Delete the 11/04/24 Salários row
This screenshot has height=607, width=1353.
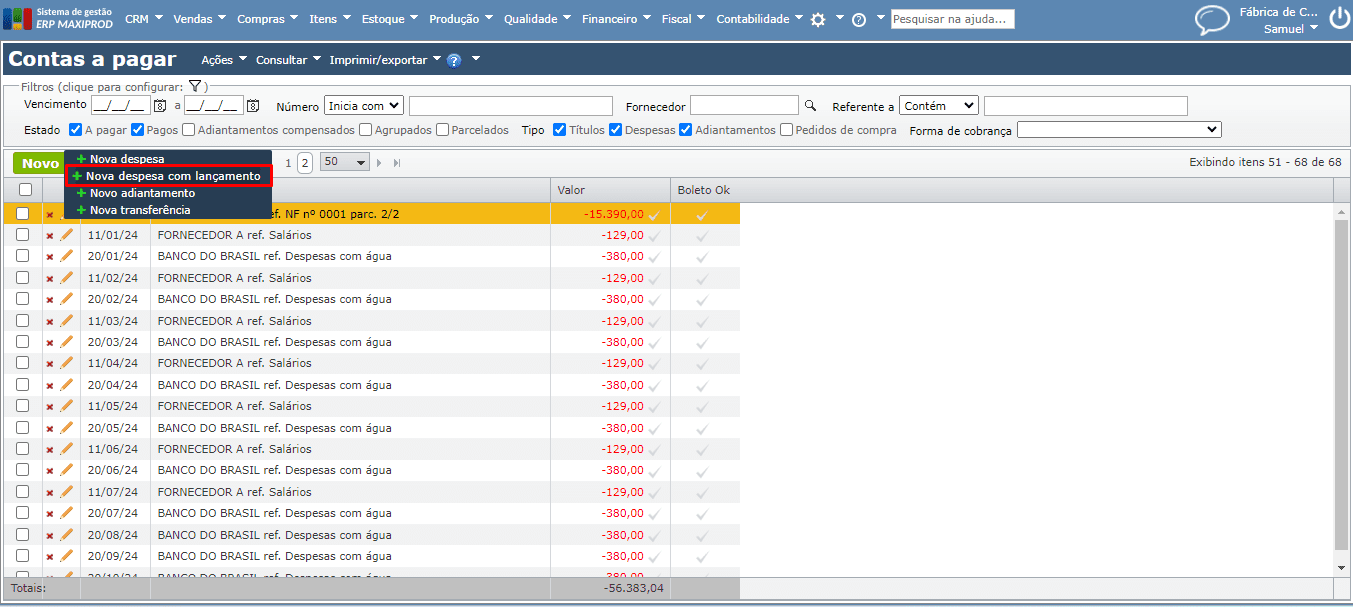pyautogui.click(x=49, y=364)
